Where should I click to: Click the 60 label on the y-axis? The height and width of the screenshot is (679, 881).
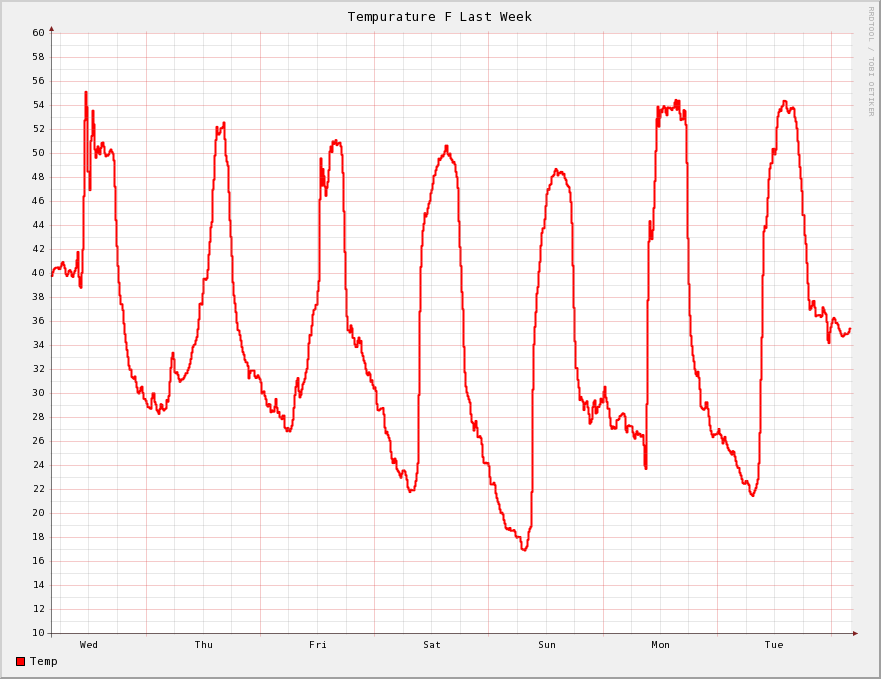[x=38, y=33]
